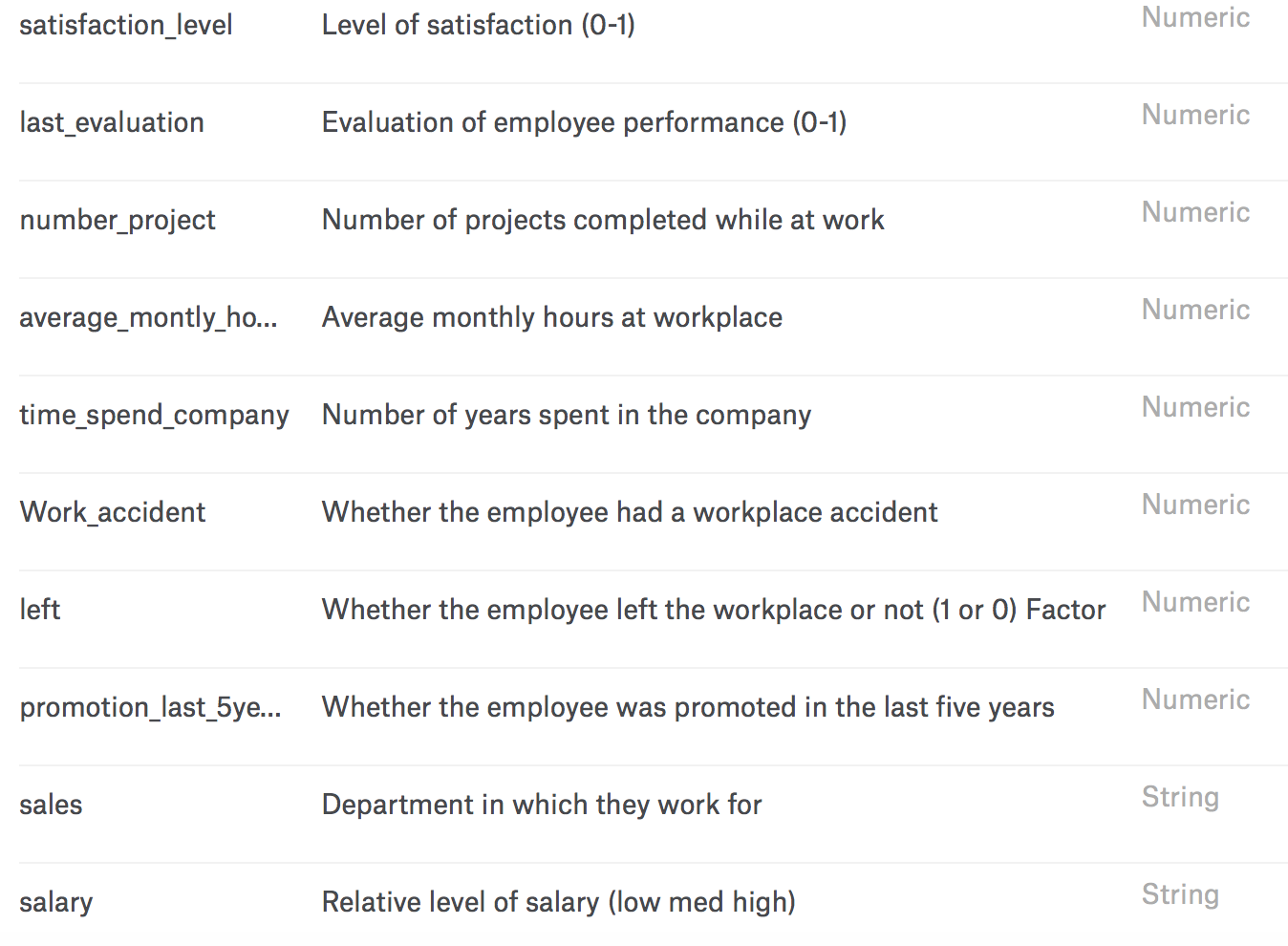Click the 'Level of satisfaction (0-1)' description
The image size is (1288, 946).
[x=478, y=25]
